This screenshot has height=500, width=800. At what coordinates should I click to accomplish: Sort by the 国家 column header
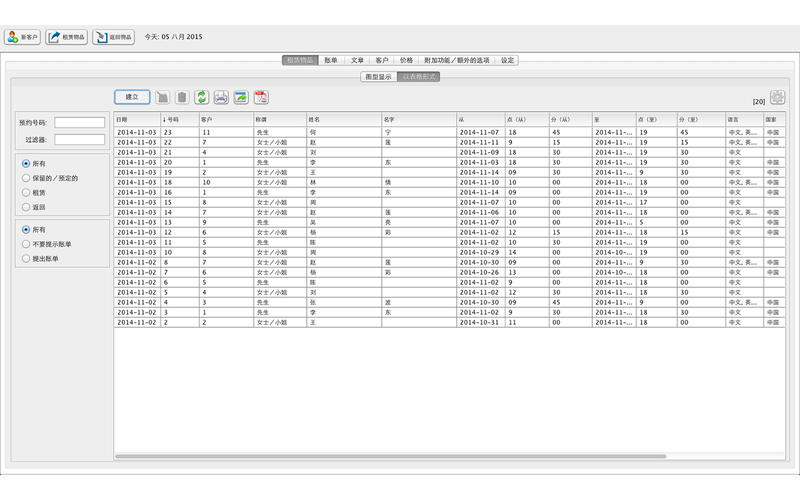774,119
